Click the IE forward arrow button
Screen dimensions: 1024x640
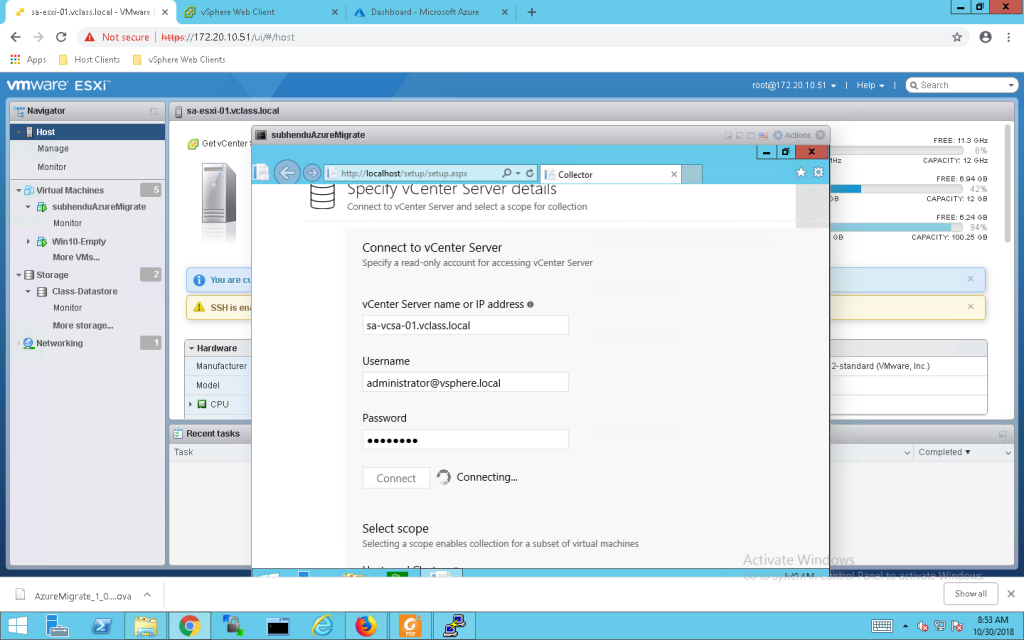[x=312, y=173]
